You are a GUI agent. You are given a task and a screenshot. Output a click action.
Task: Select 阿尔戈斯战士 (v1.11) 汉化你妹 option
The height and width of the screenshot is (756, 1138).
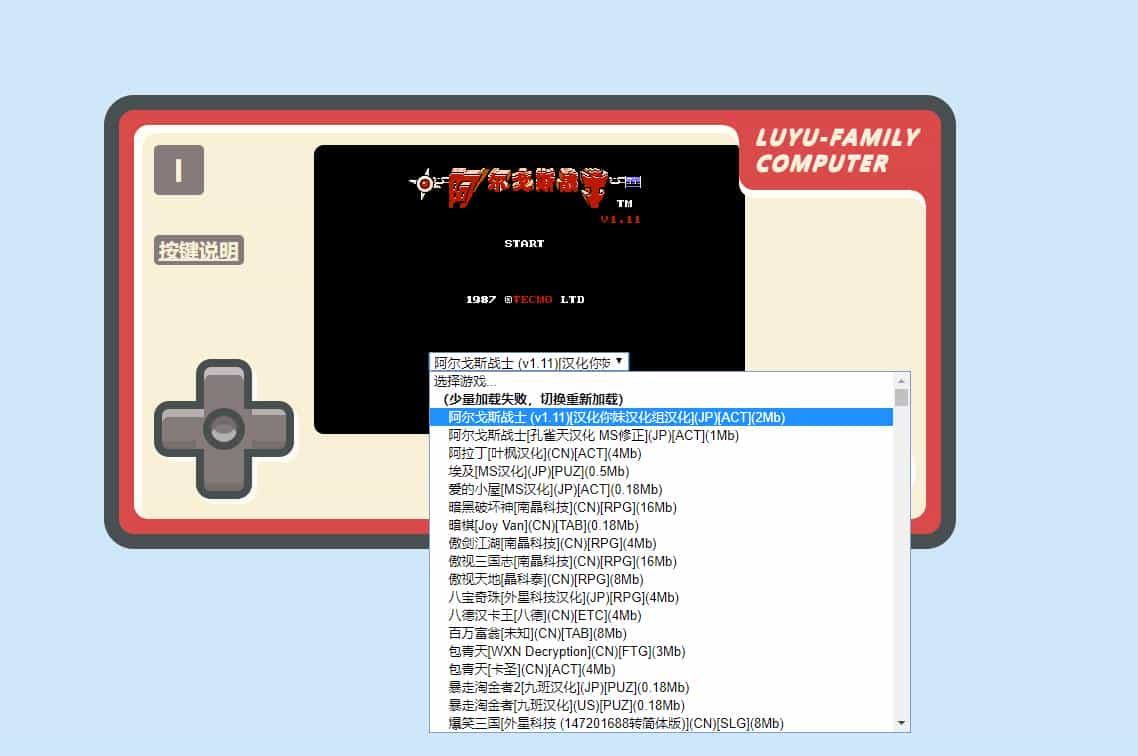pos(660,417)
